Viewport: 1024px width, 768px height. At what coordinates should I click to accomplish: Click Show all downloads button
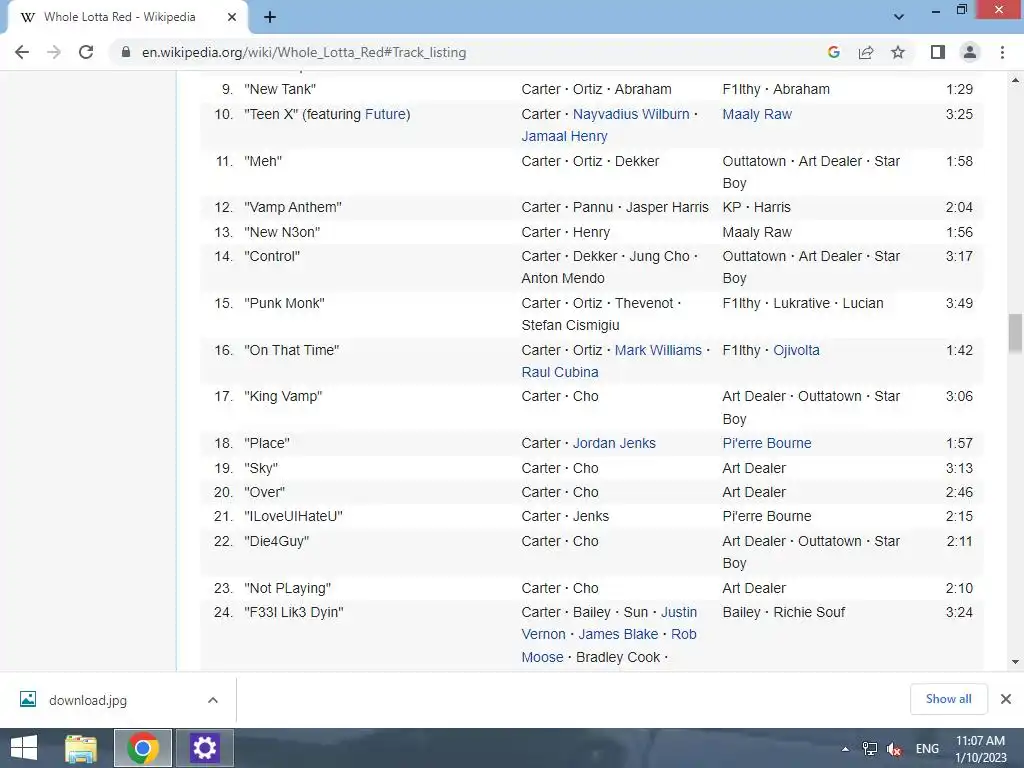pos(948,699)
